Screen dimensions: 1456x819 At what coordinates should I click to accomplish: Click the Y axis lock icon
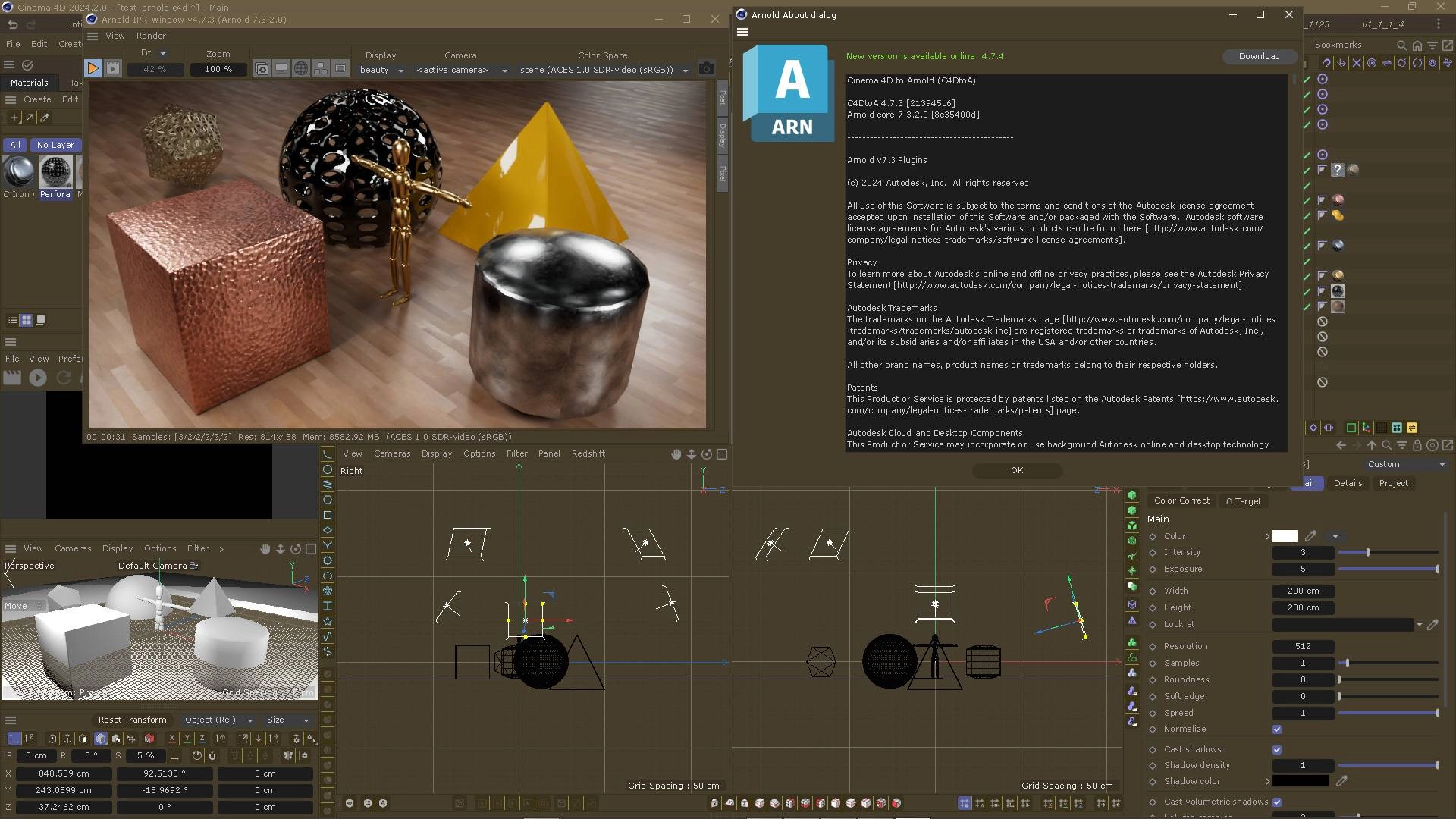pos(187,738)
